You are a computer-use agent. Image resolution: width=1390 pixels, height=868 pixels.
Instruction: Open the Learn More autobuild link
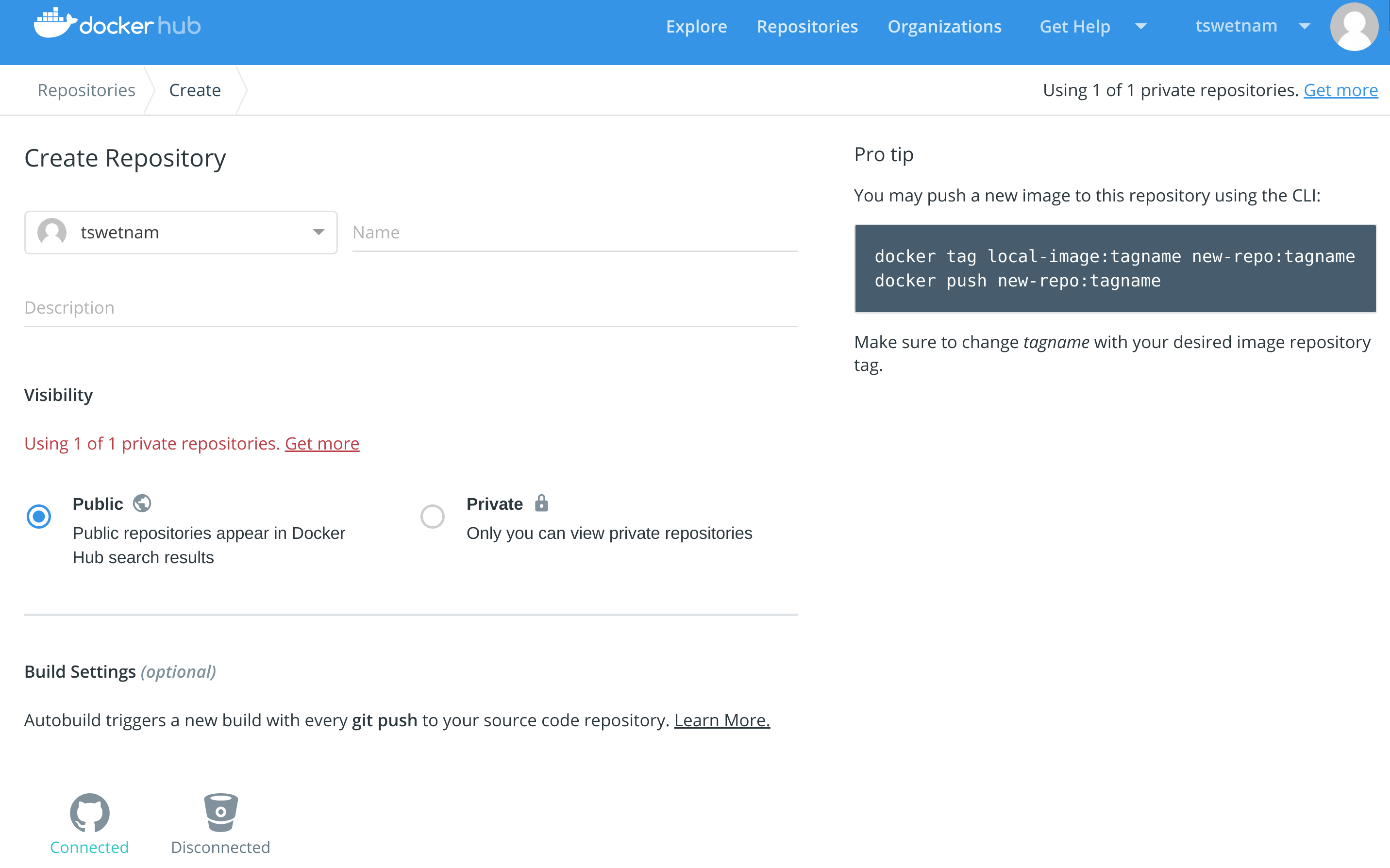point(721,720)
